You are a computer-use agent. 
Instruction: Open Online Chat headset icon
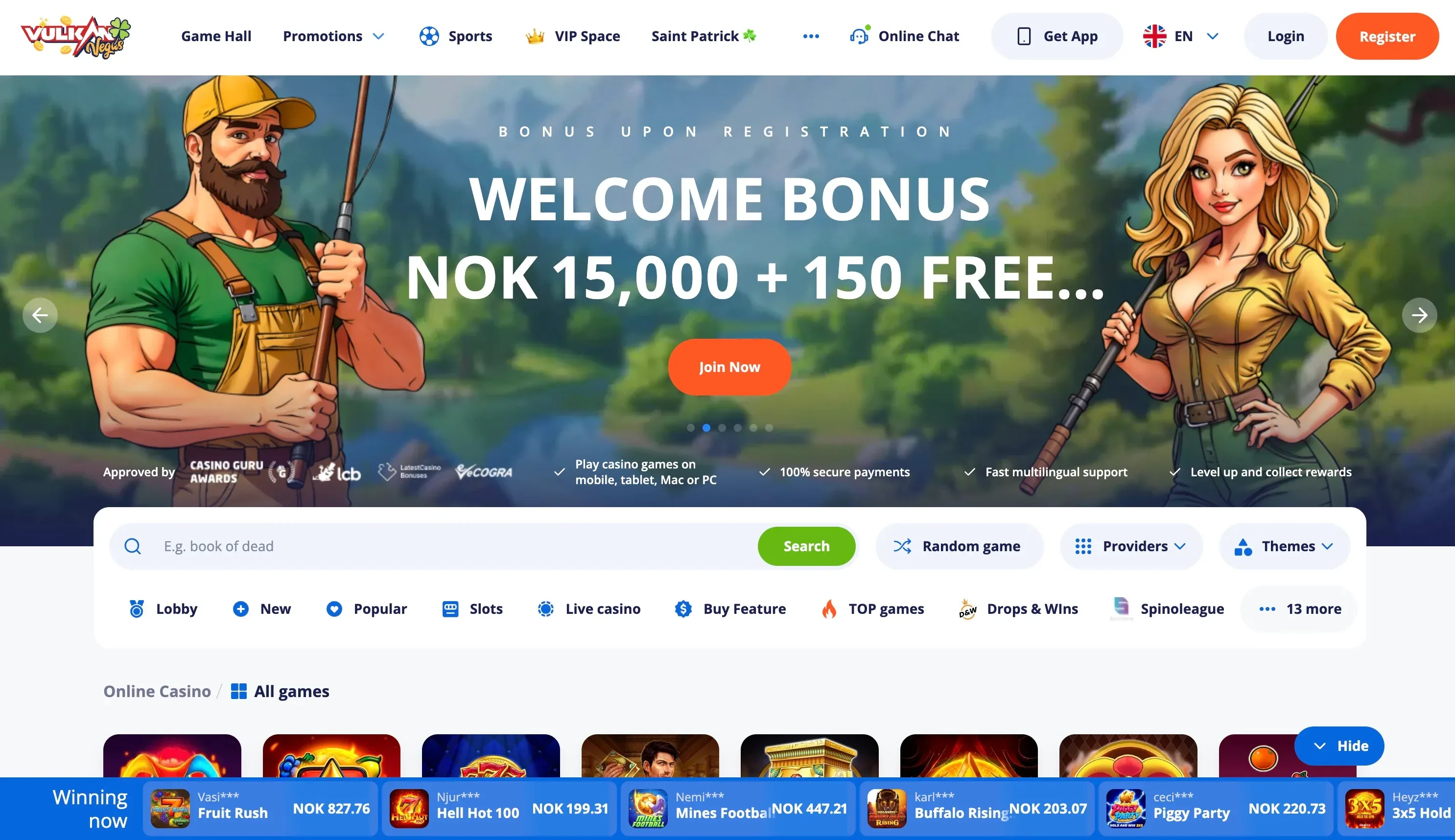pyautogui.click(x=859, y=36)
